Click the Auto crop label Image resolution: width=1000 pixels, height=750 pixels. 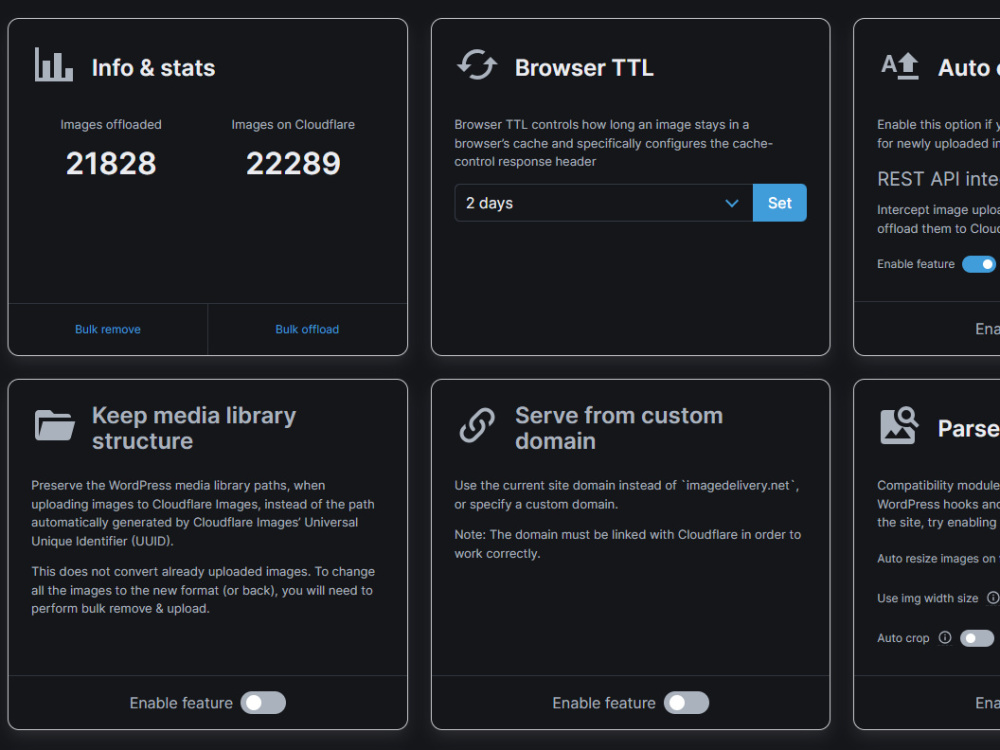(x=903, y=638)
